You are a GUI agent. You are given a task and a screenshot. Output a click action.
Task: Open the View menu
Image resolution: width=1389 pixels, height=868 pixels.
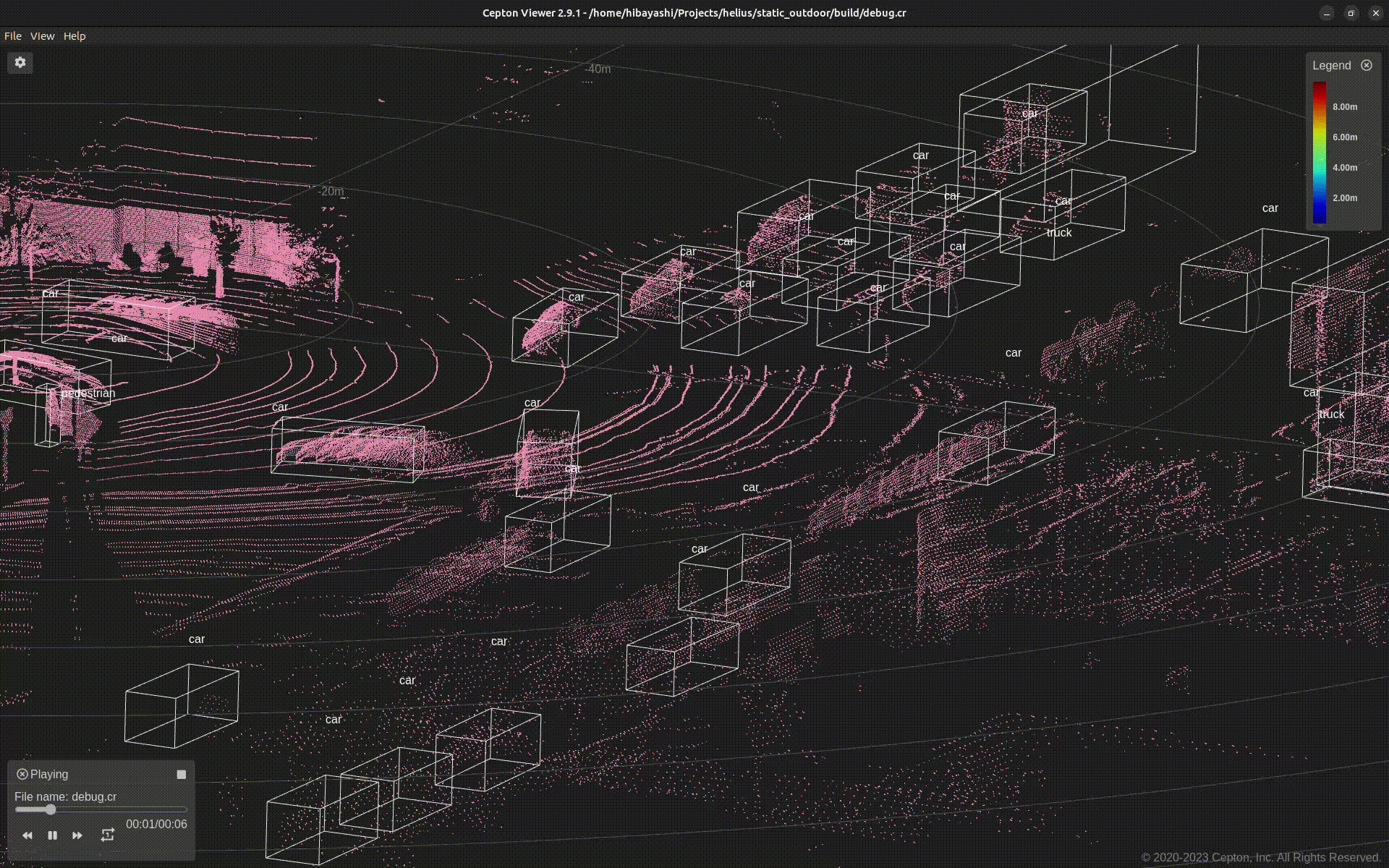click(x=42, y=36)
